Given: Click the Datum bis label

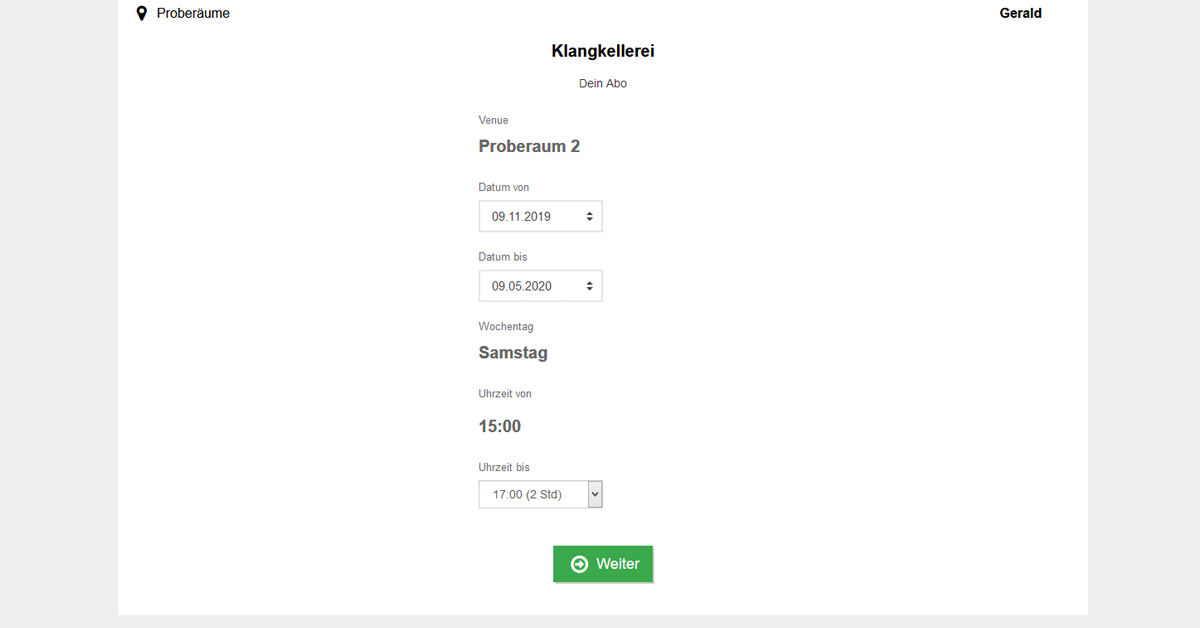Looking at the screenshot, I should (x=503, y=257).
